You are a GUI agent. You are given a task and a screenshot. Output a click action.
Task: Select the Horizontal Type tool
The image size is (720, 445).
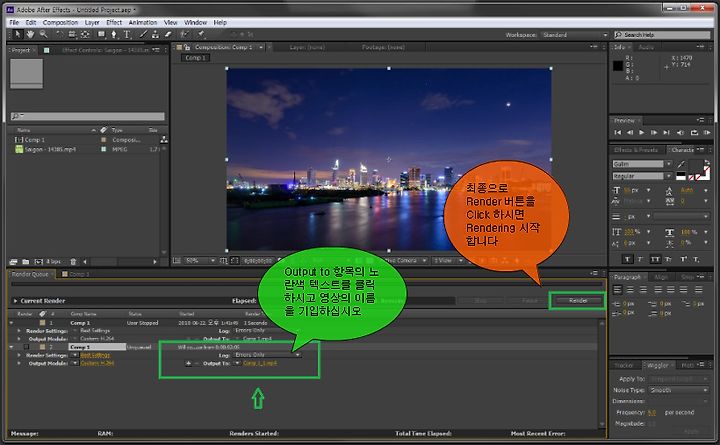127,34
